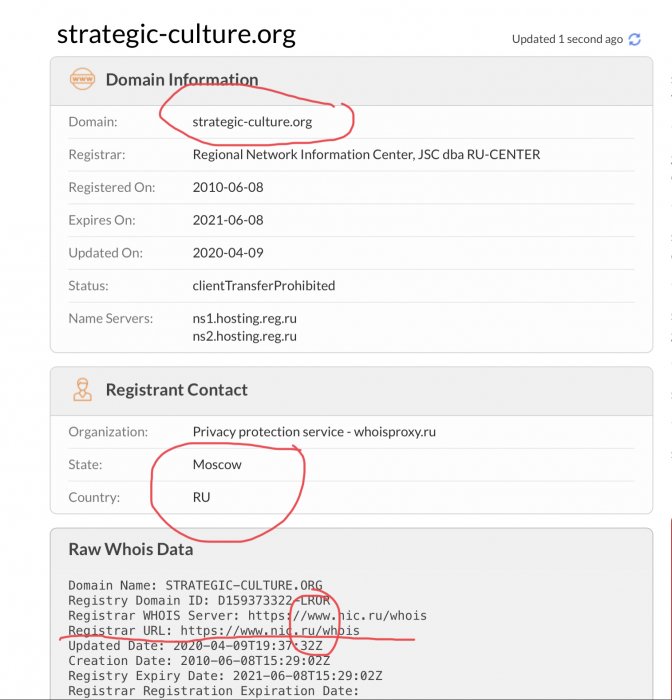This screenshot has height=700, width=672.
Task: Click the Country value RU
Action: pos(201,497)
